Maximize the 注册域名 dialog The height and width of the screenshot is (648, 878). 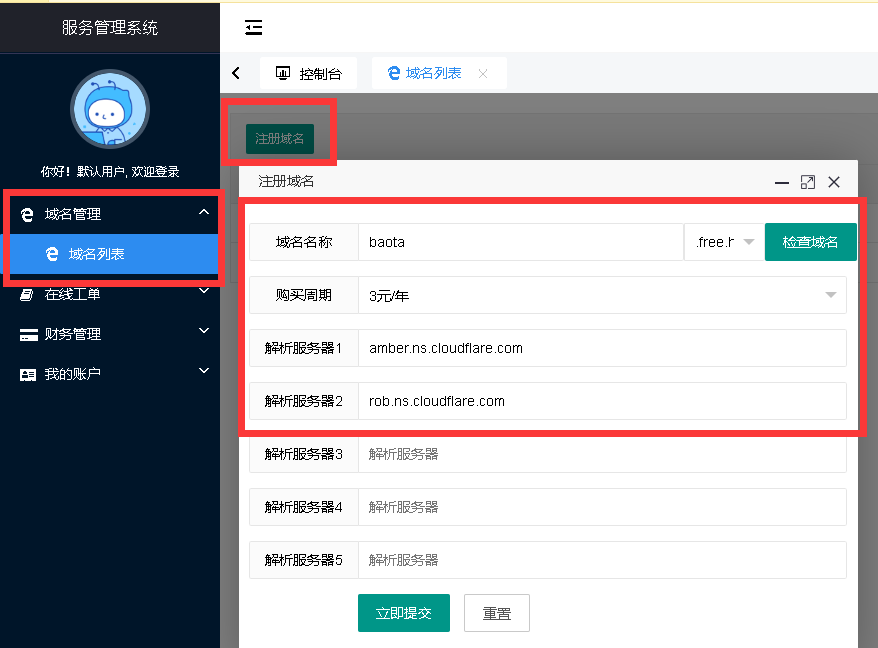click(x=808, y=182)
